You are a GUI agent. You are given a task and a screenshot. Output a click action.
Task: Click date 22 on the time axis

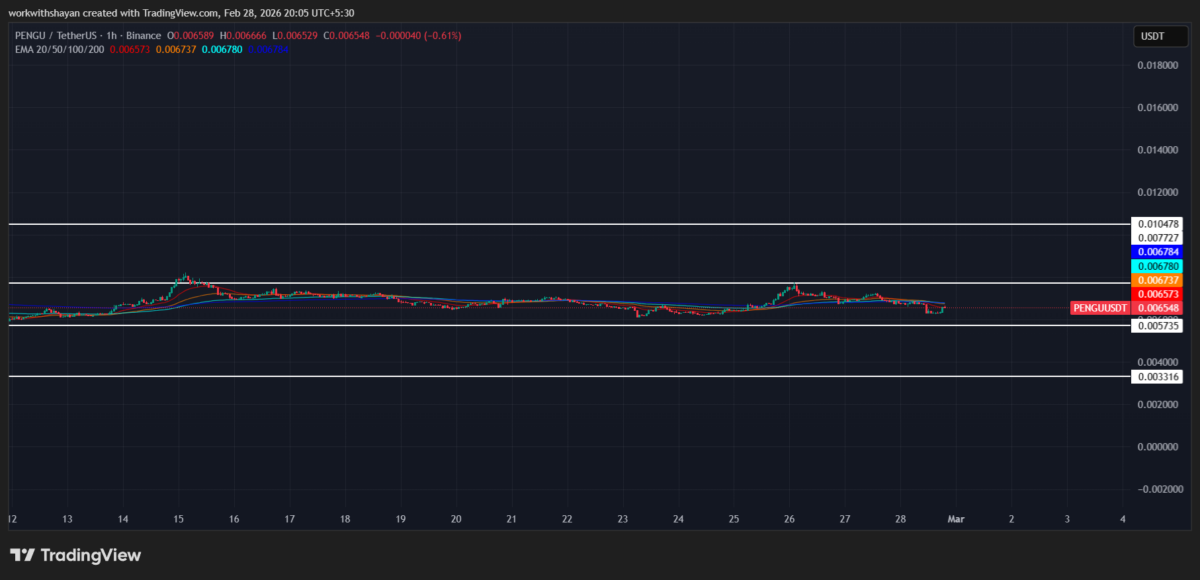tap(567, 519)
